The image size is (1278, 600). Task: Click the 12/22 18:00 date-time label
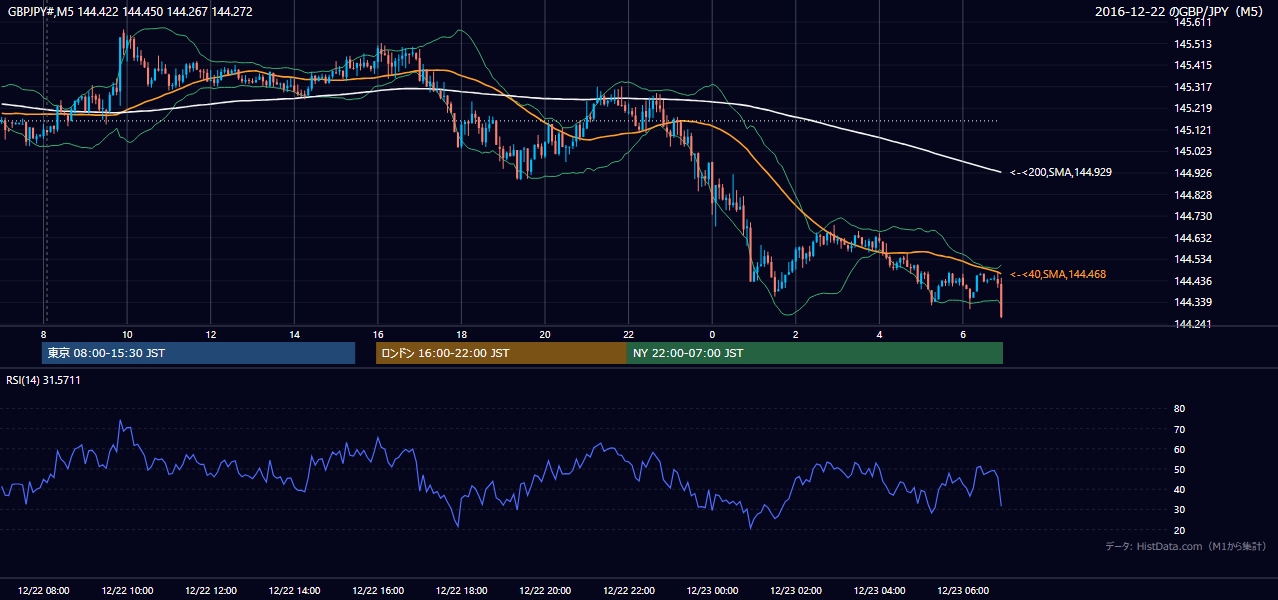(x=461, y=591)
